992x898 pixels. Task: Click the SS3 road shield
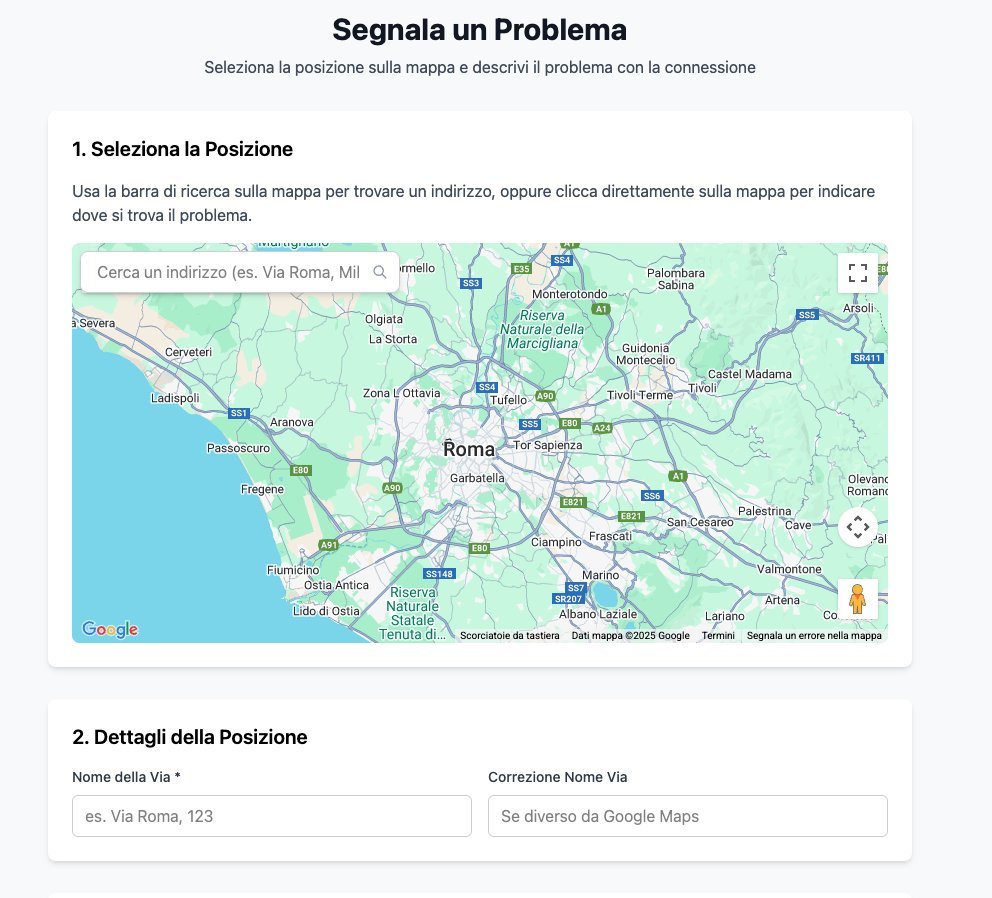click(471, 284)
